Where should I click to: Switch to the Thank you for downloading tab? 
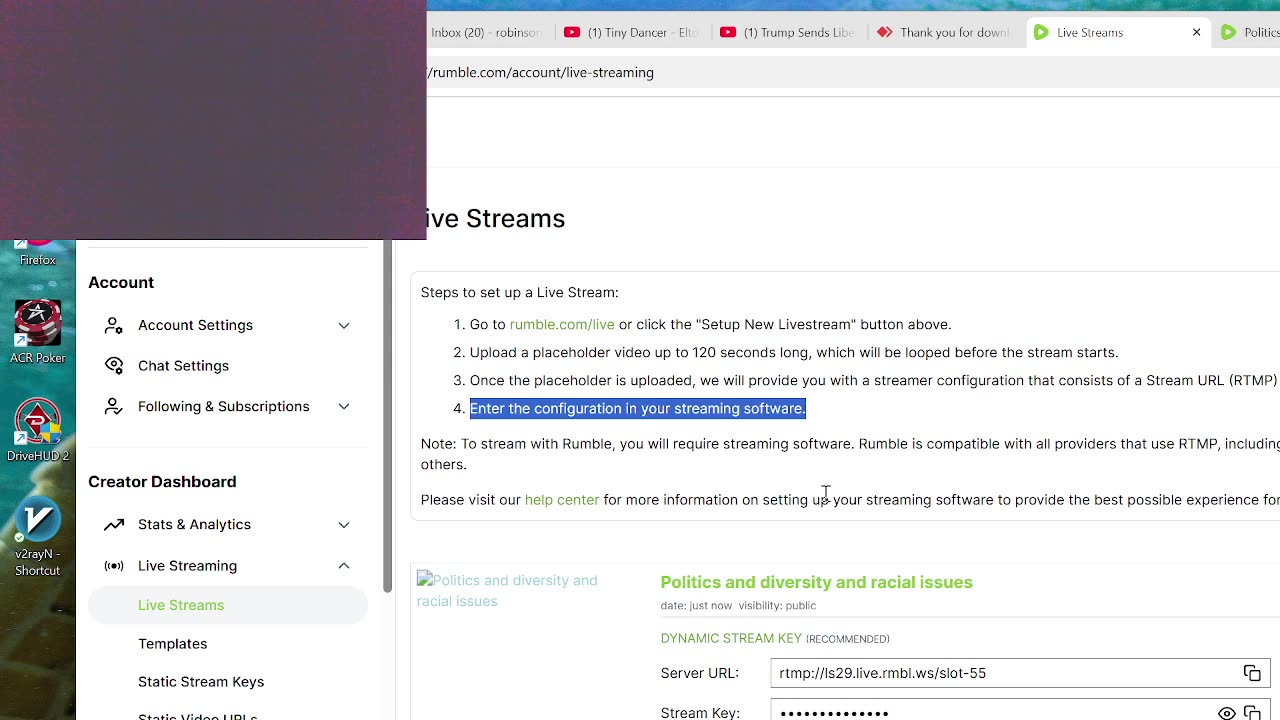pyautogui.click(x=943, y=32)
